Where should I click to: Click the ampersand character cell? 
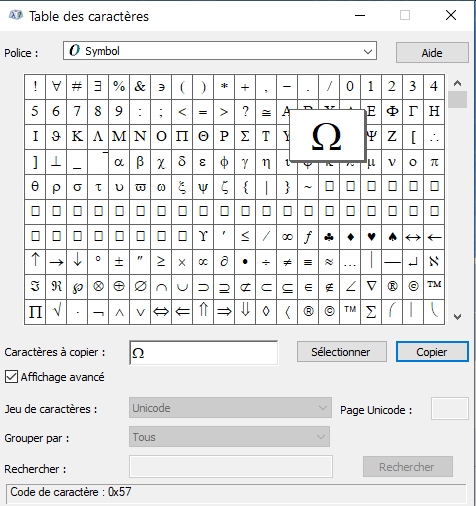tap(140, 87)
